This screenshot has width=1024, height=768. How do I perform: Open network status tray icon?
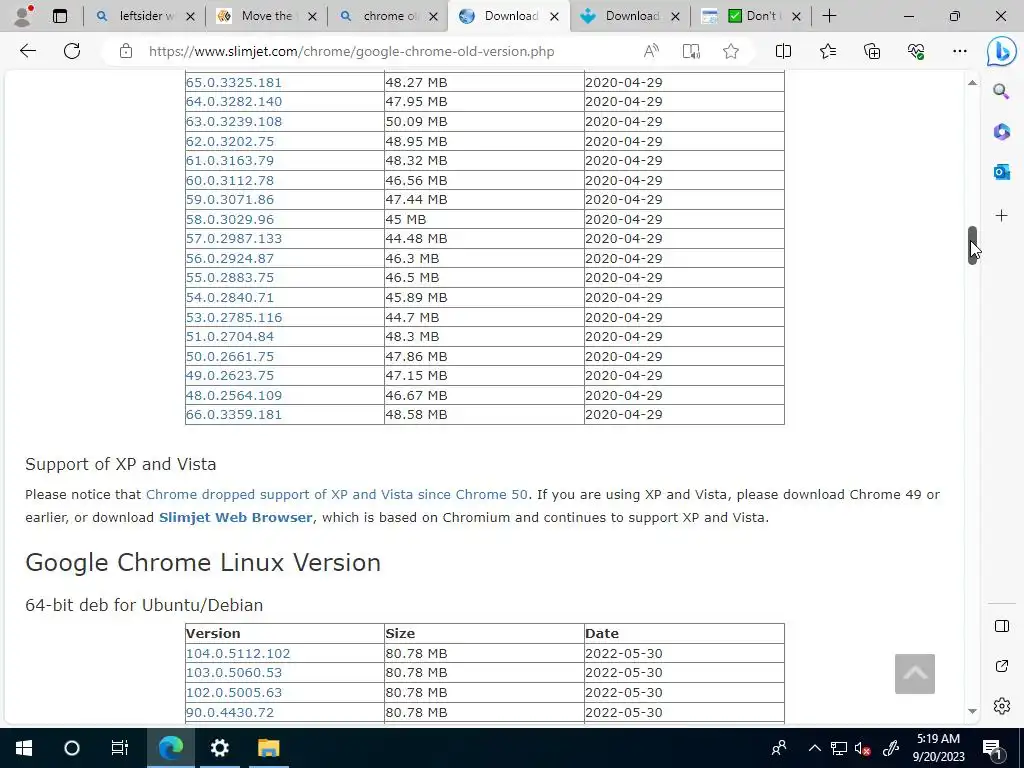839,748
